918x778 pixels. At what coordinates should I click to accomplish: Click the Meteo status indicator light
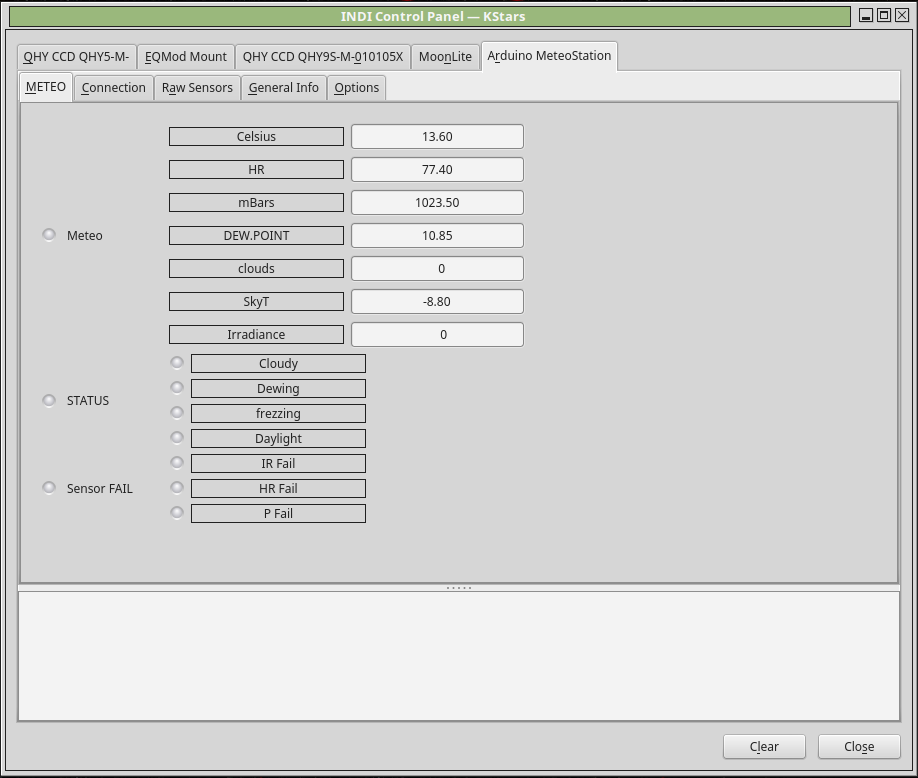tap(49, 235)
